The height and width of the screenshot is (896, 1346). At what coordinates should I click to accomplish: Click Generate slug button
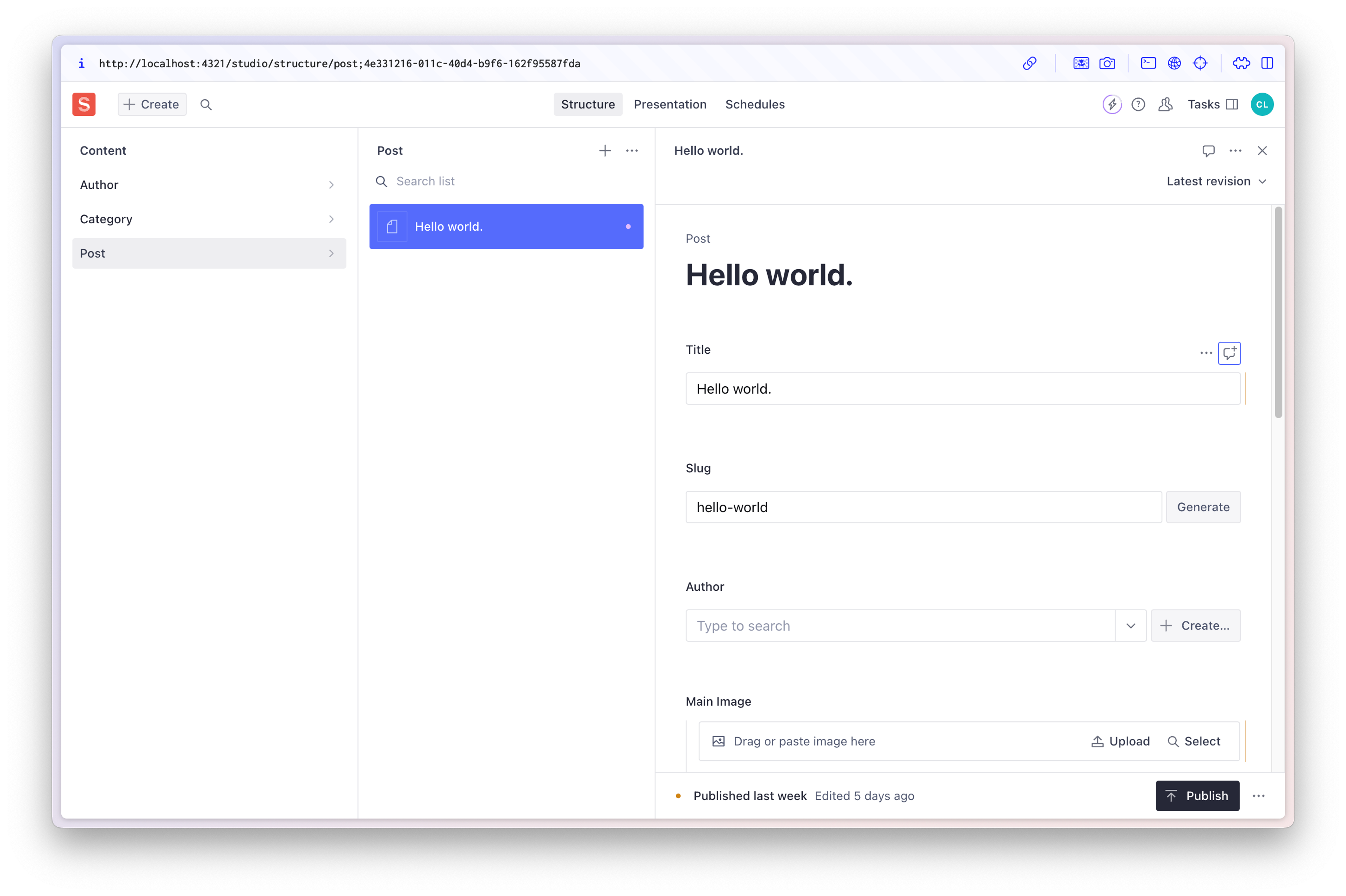1203,507
